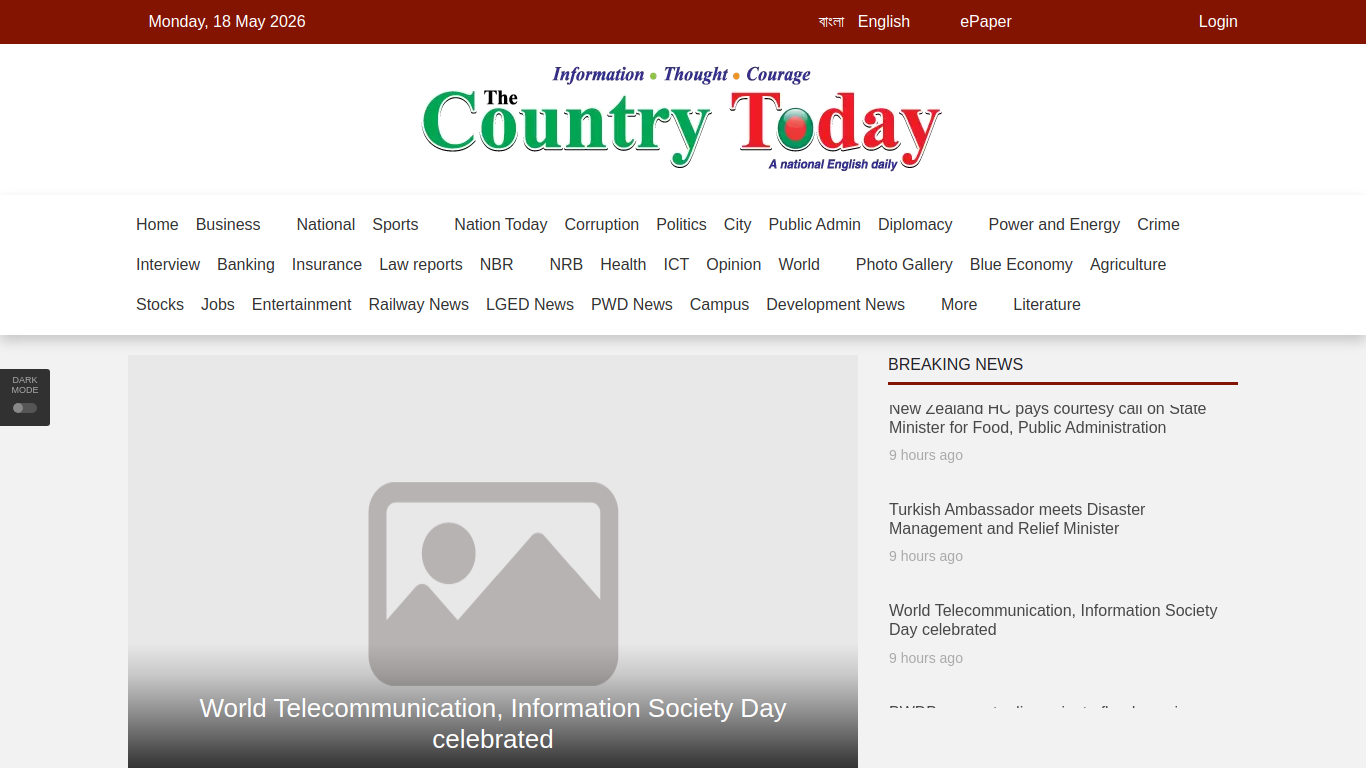The image size is (1366, 768).
Task: Click The Country Today logo
Action: (682, 119)
